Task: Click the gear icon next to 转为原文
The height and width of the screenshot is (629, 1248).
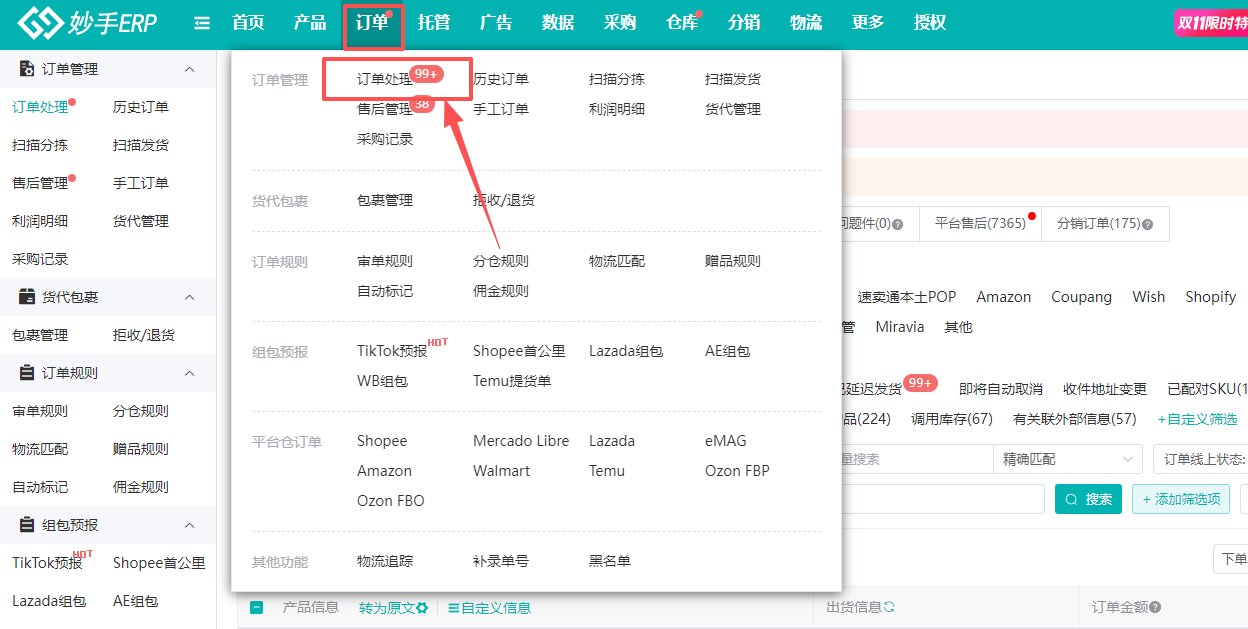Action: click(x=422, y=607)
